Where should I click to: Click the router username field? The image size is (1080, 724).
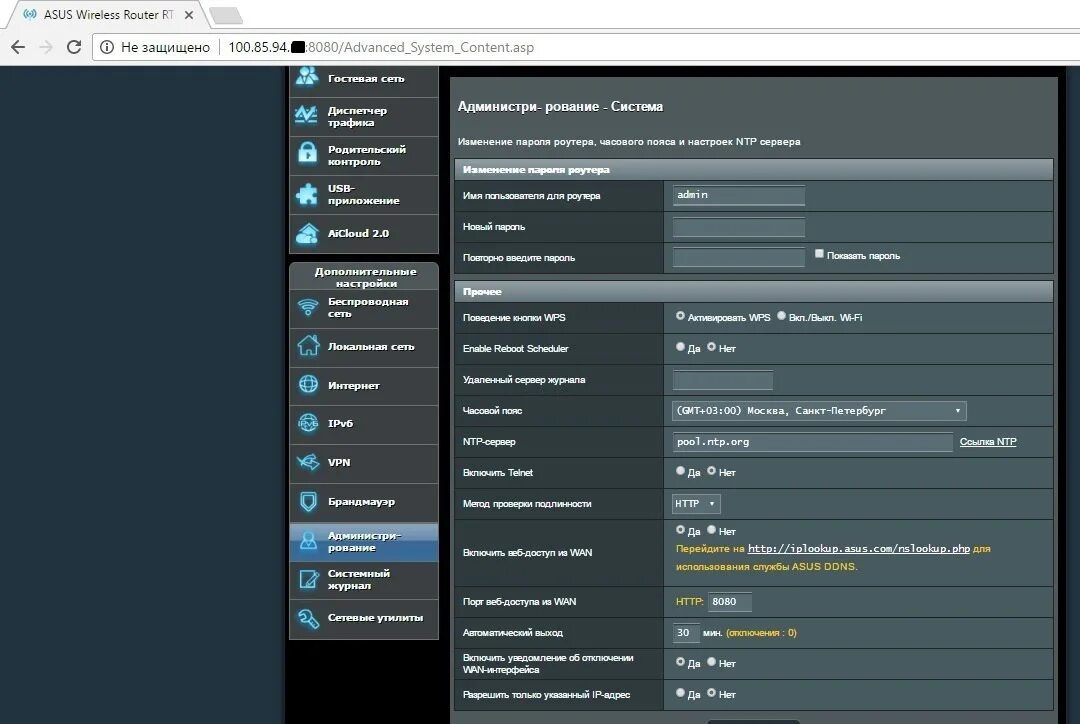click(738, 195)
